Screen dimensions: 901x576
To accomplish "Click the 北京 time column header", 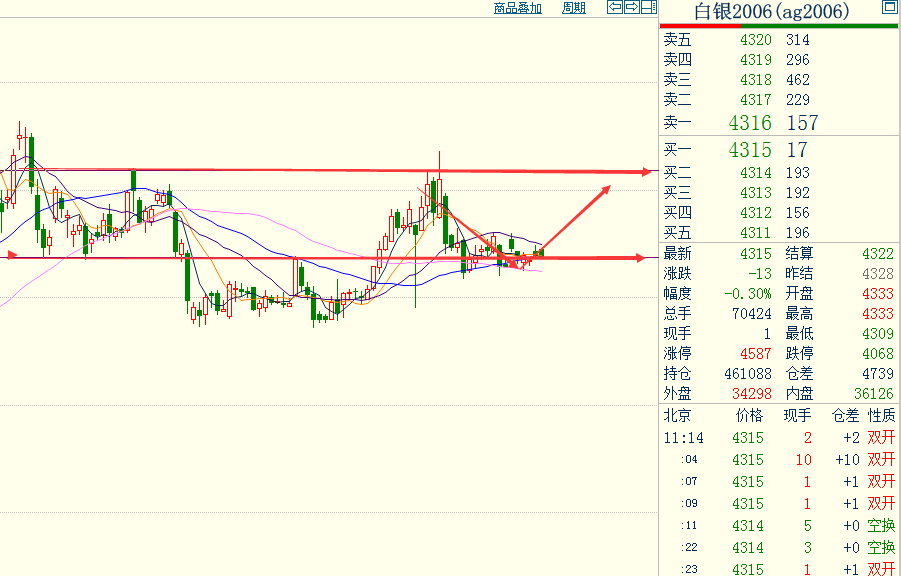I will (x=677, y=415).
